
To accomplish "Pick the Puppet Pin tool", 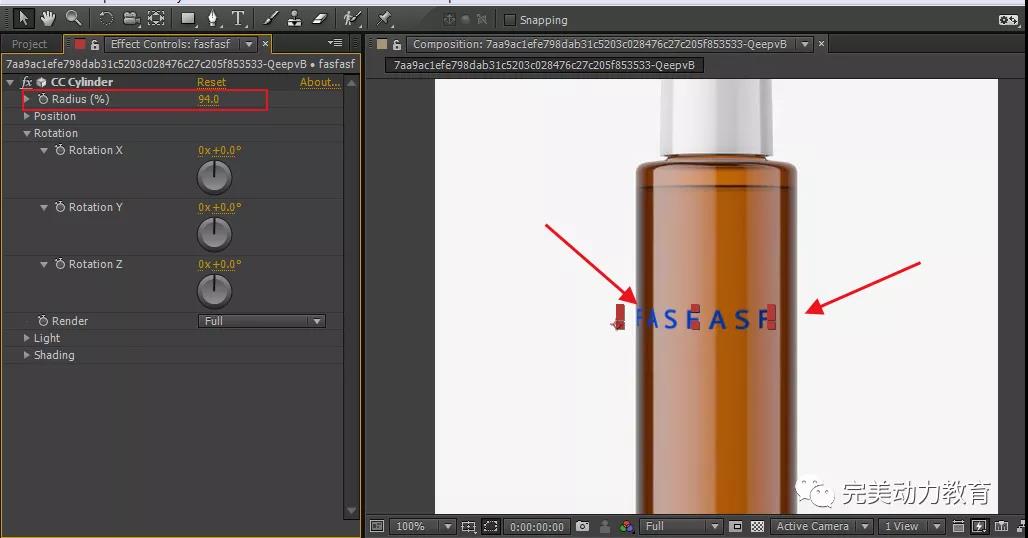I will (x=385, y=18).
